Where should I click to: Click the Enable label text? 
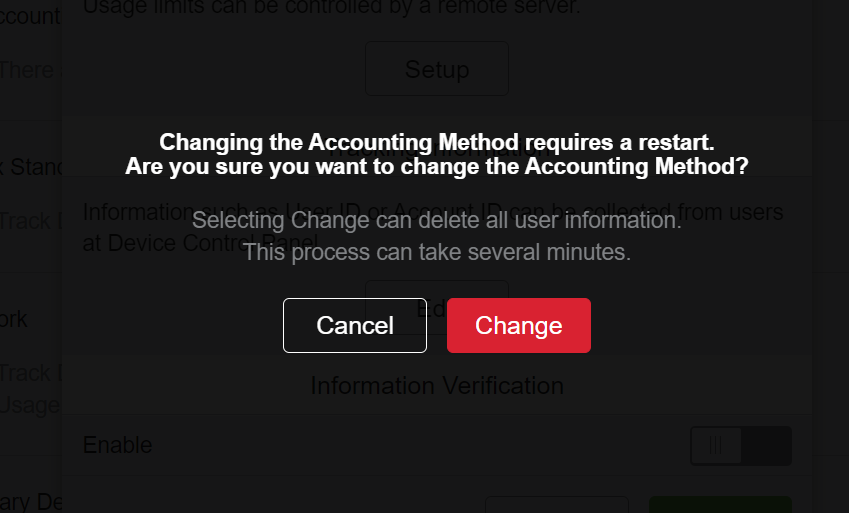click(x=117, y=445)
